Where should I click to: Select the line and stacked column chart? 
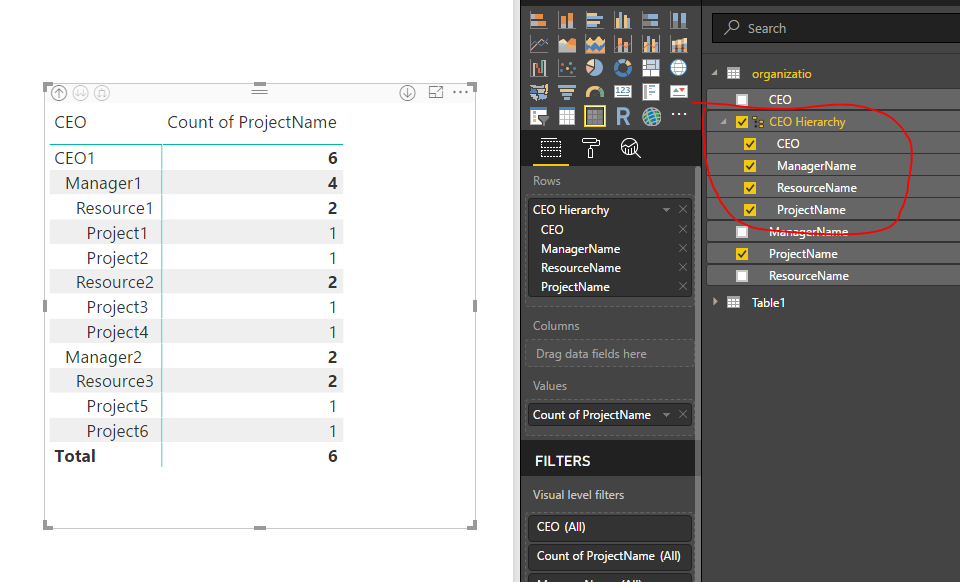click(x=623, y=44)
